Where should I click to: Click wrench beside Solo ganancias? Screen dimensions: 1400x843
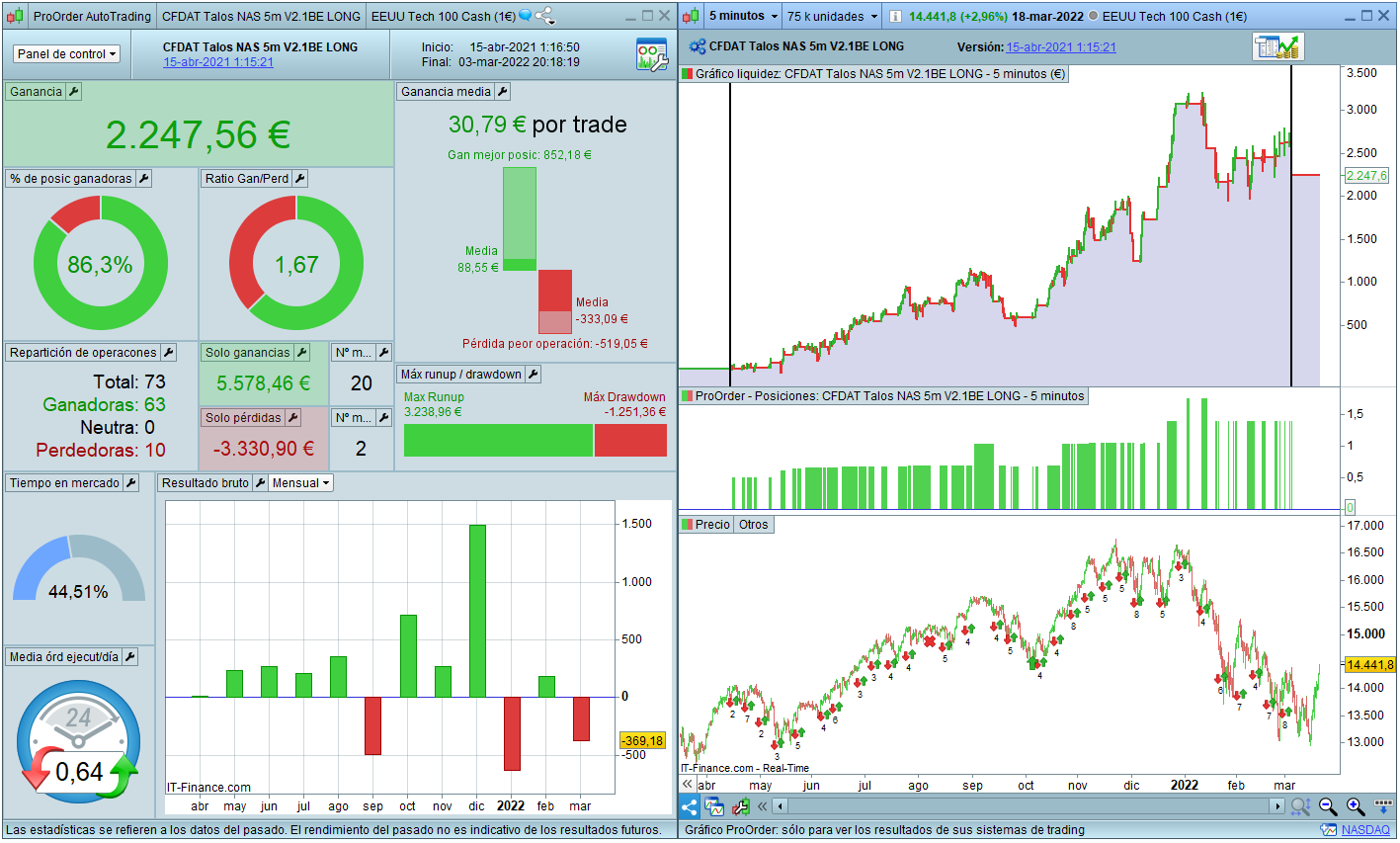(302, 353)
